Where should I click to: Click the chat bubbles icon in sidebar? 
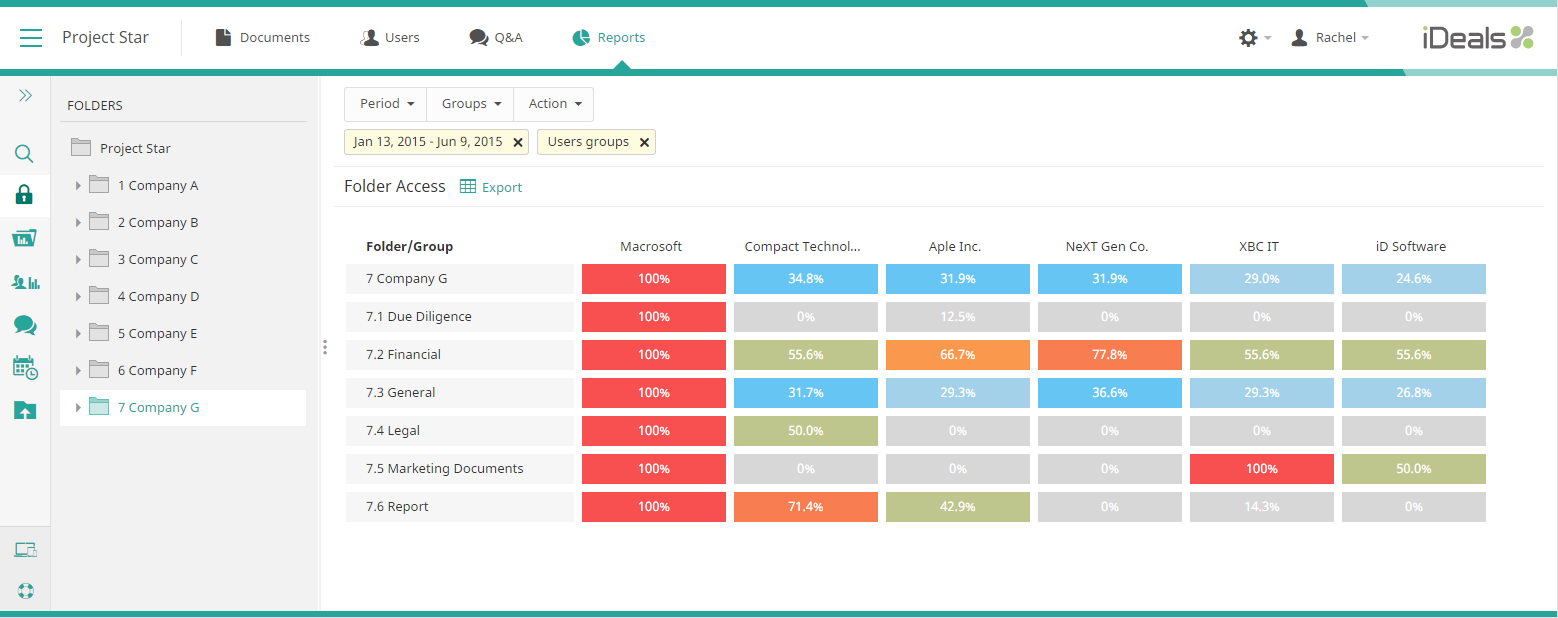[25, 325]
